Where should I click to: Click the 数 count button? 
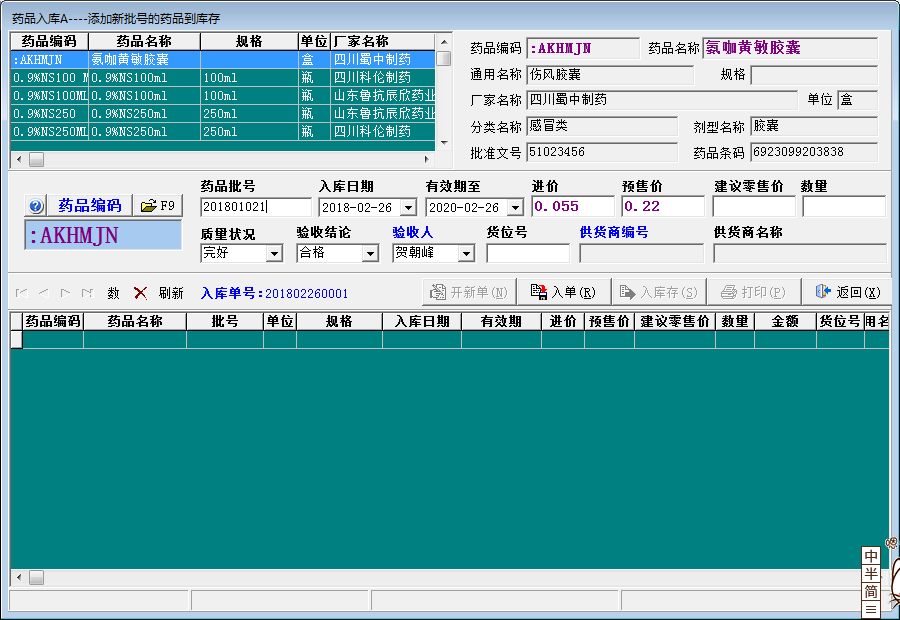pos(113,293)
